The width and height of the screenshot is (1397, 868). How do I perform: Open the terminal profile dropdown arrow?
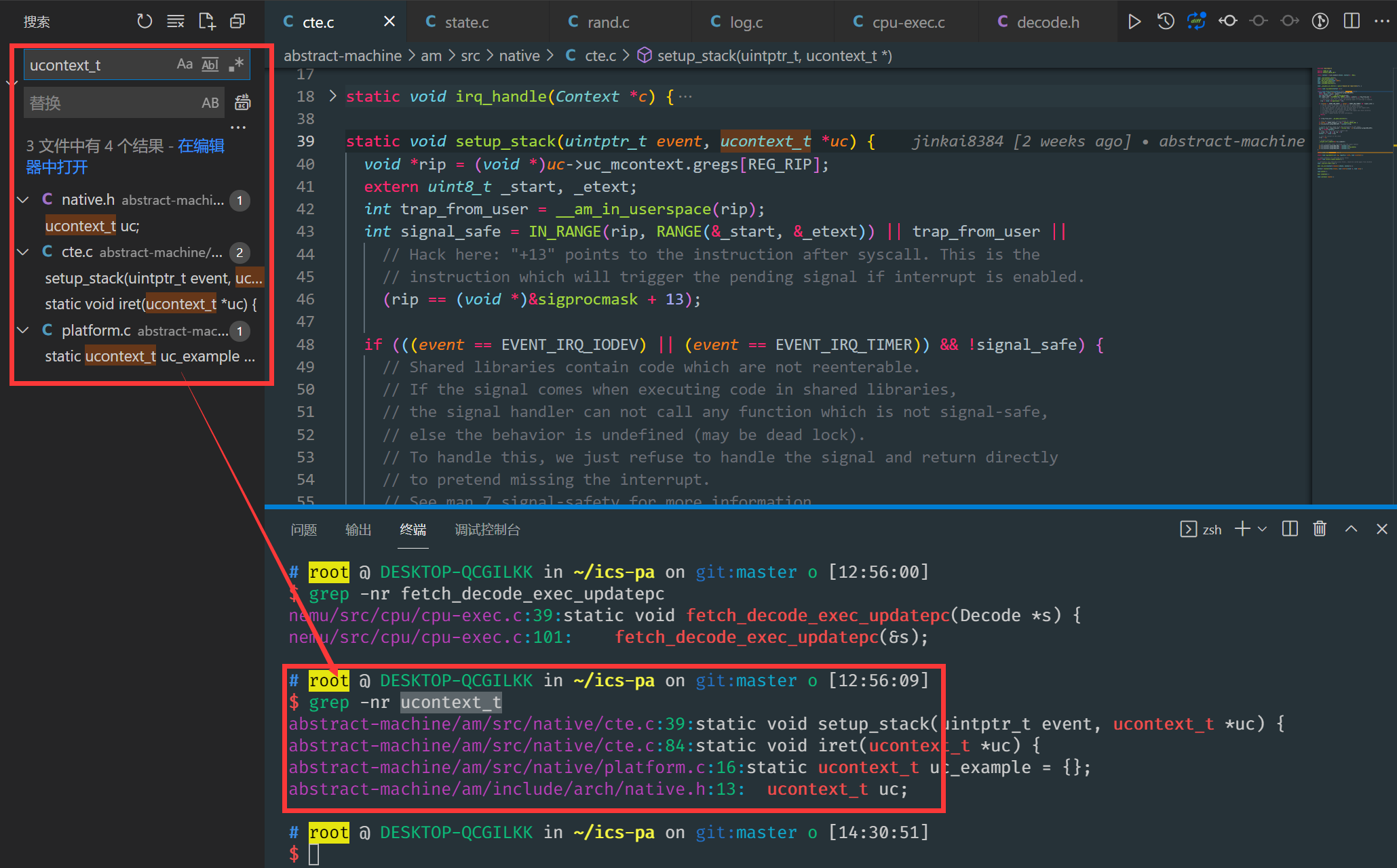click(1263, 529)
